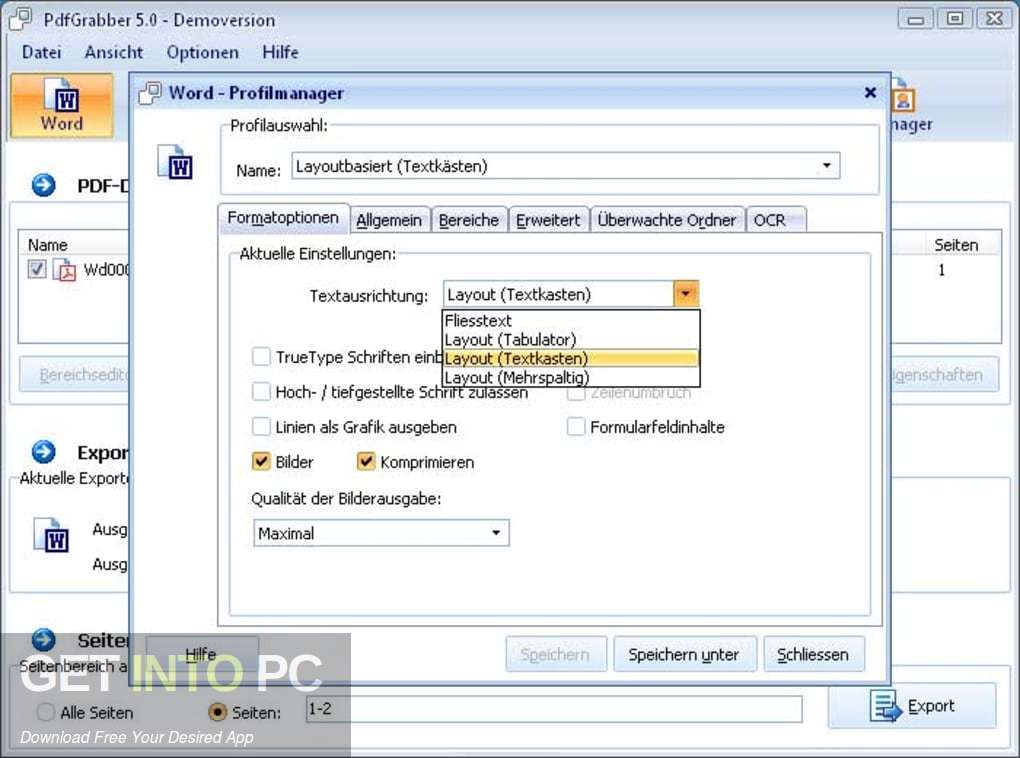Viewport: 1020px width, 758px height.
Task: Click the PdfGrabber app icon in title bar
Action: coord(20,19)
